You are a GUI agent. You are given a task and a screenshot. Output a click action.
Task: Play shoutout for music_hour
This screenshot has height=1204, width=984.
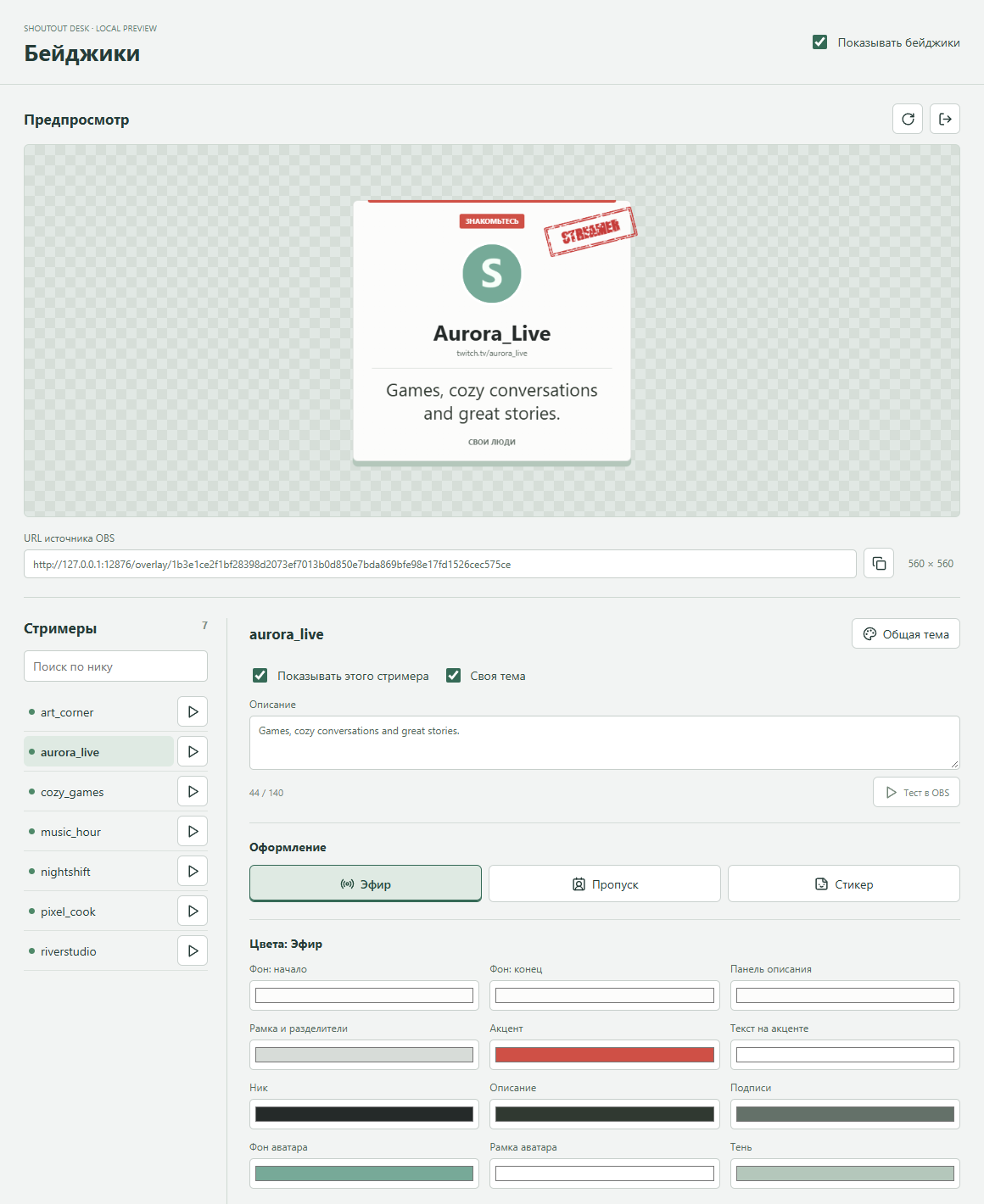pos(193,832)
